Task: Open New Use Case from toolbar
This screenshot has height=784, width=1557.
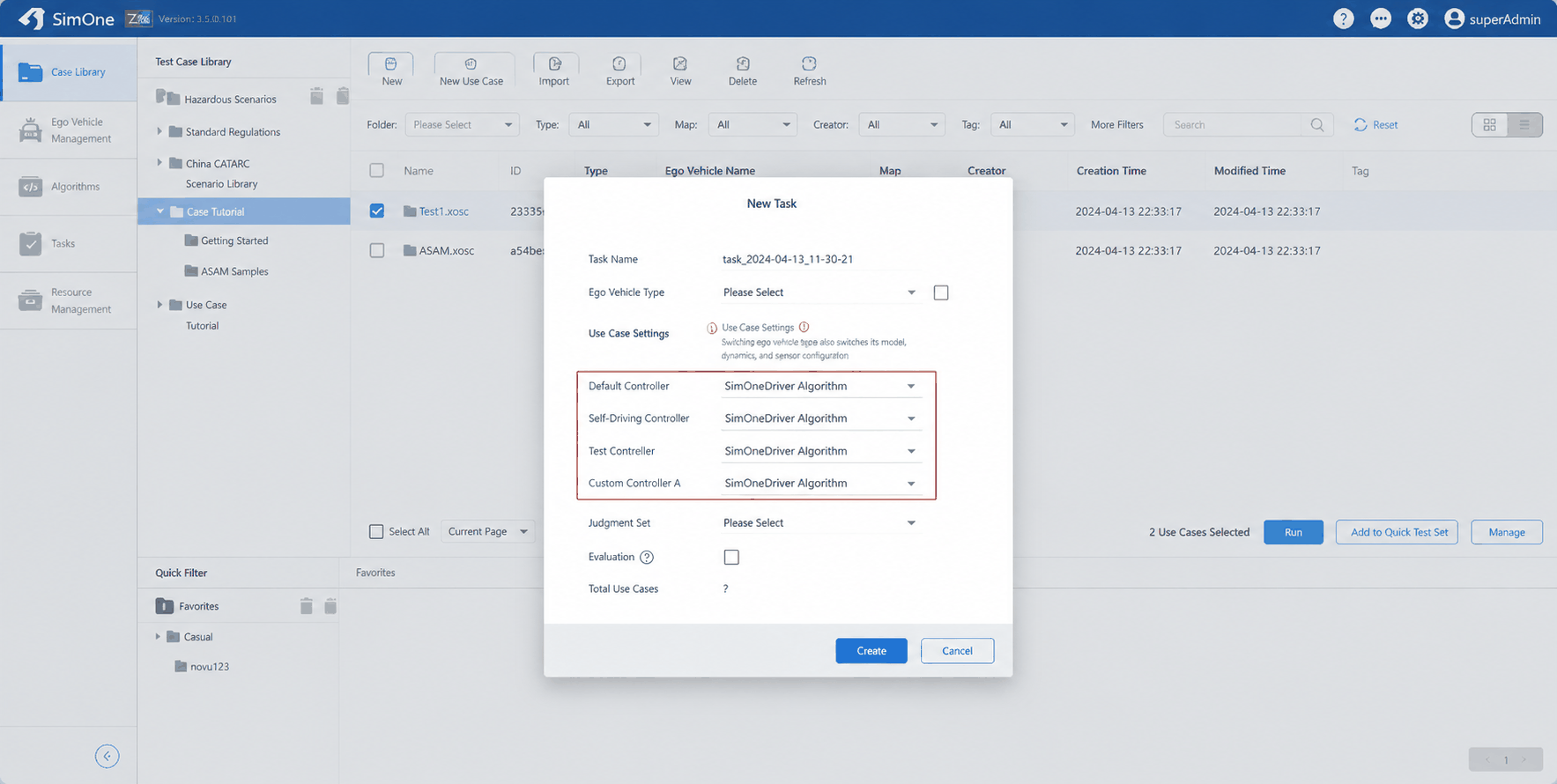Action: [471, 70]
